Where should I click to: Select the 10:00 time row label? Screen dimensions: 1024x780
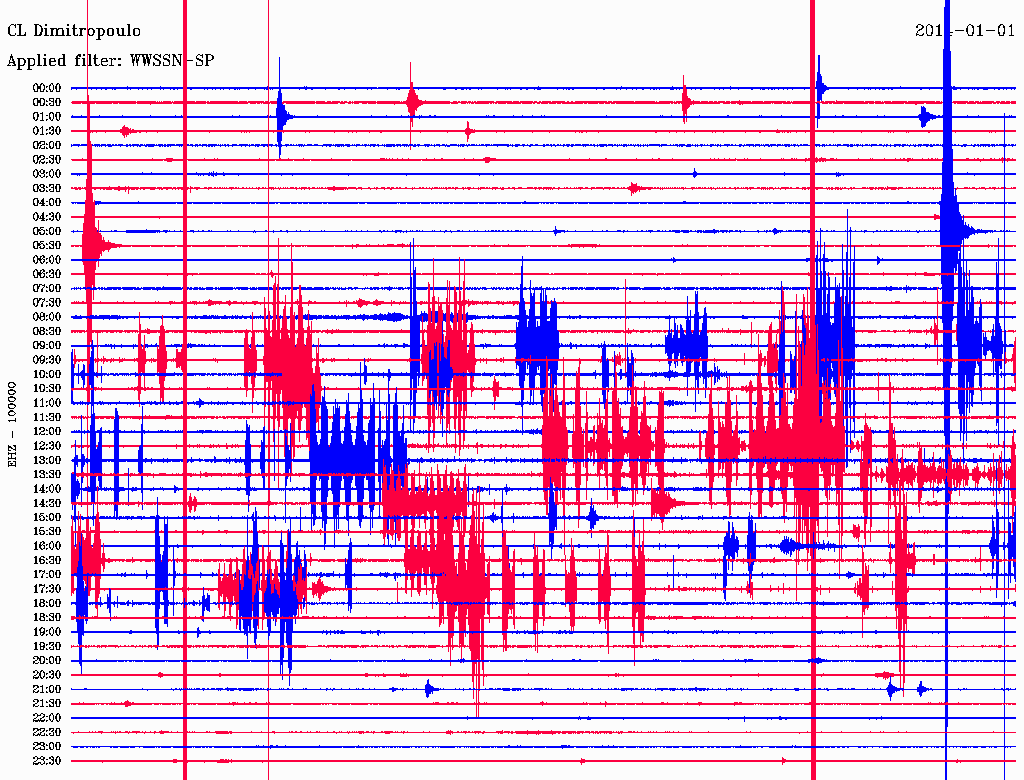coord(47,374)
